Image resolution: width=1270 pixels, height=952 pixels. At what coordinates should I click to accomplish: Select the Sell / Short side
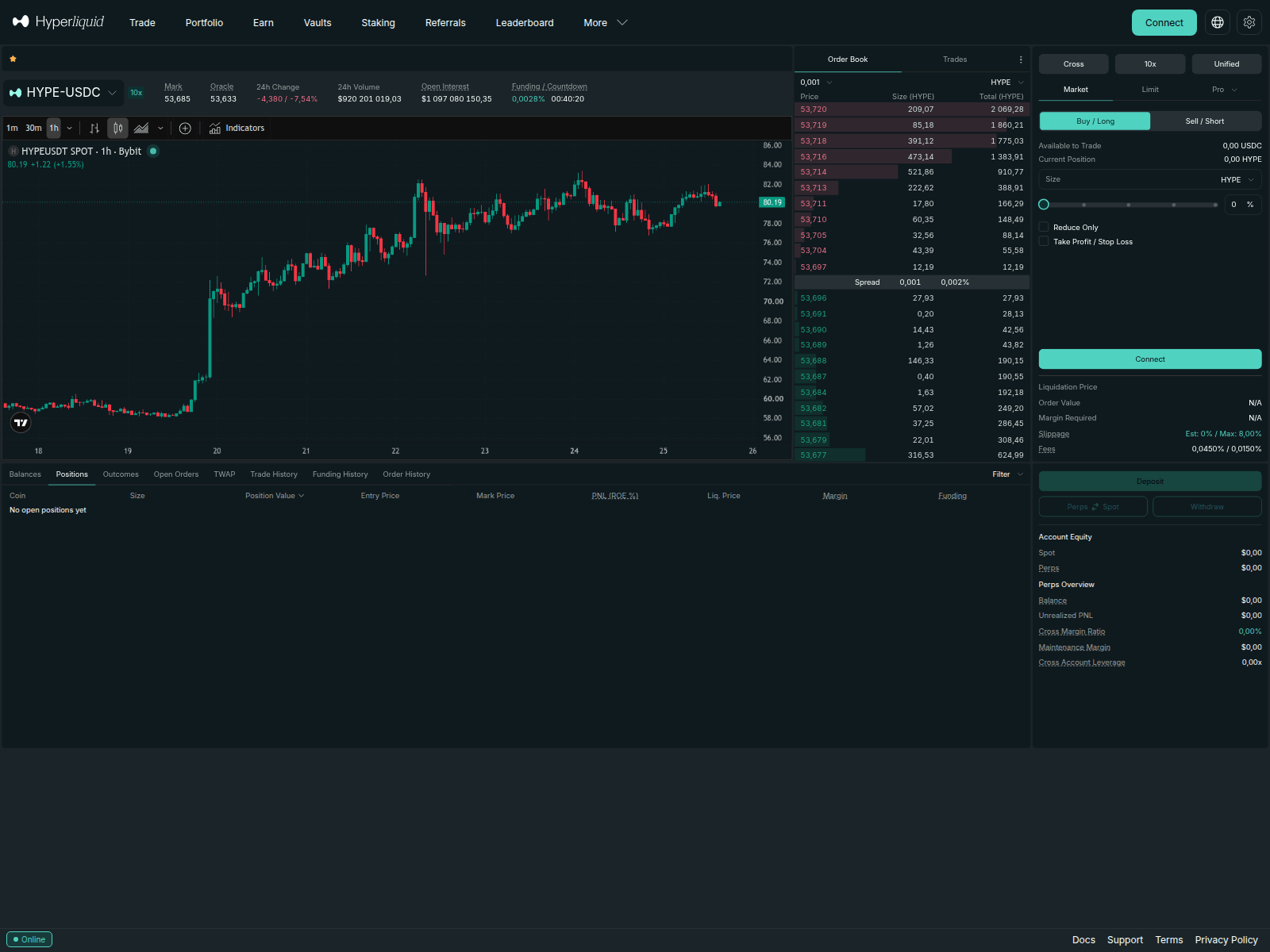[x=1205, y=121]
